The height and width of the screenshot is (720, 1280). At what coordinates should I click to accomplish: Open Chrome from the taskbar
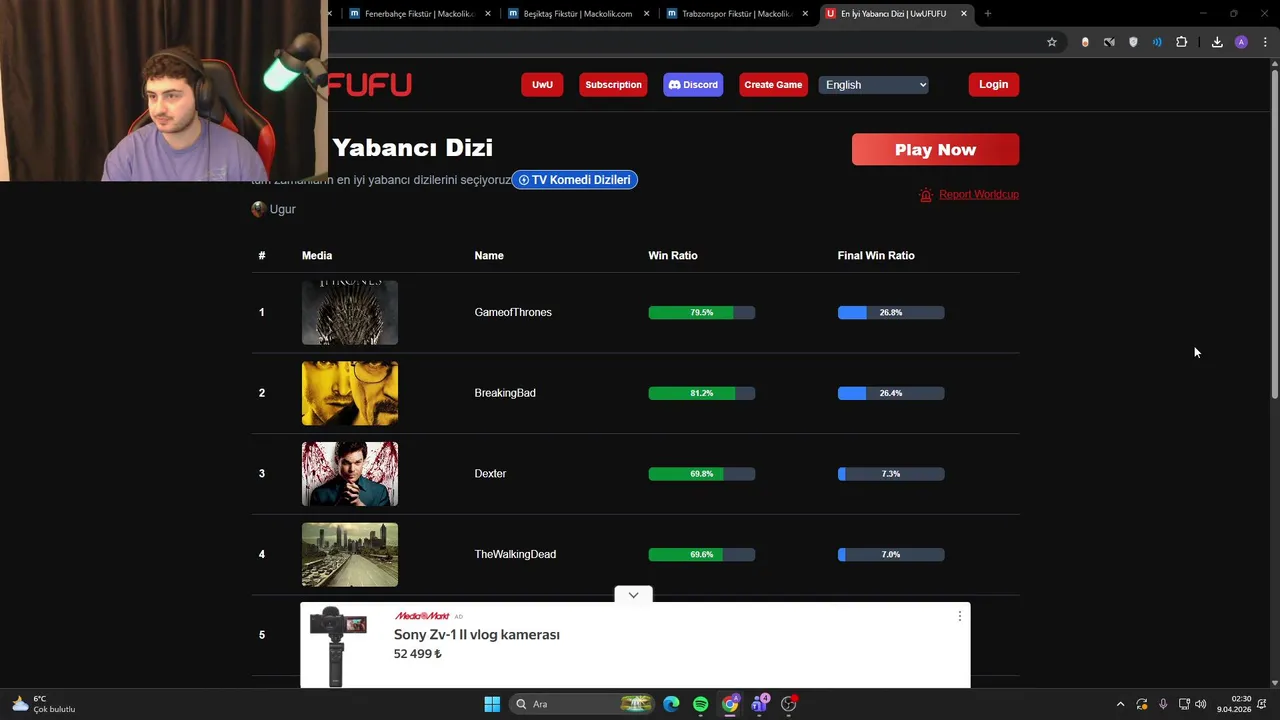(x=730, y=704)
